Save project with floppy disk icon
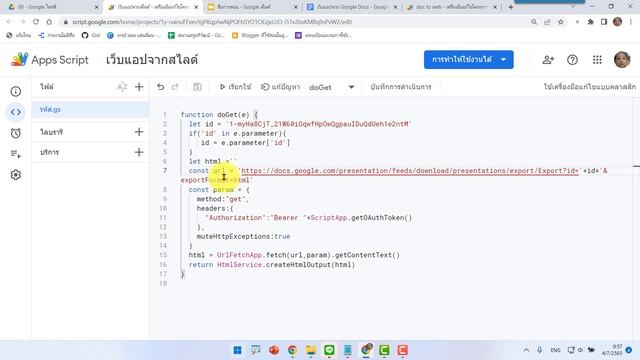 click(197, 87)
